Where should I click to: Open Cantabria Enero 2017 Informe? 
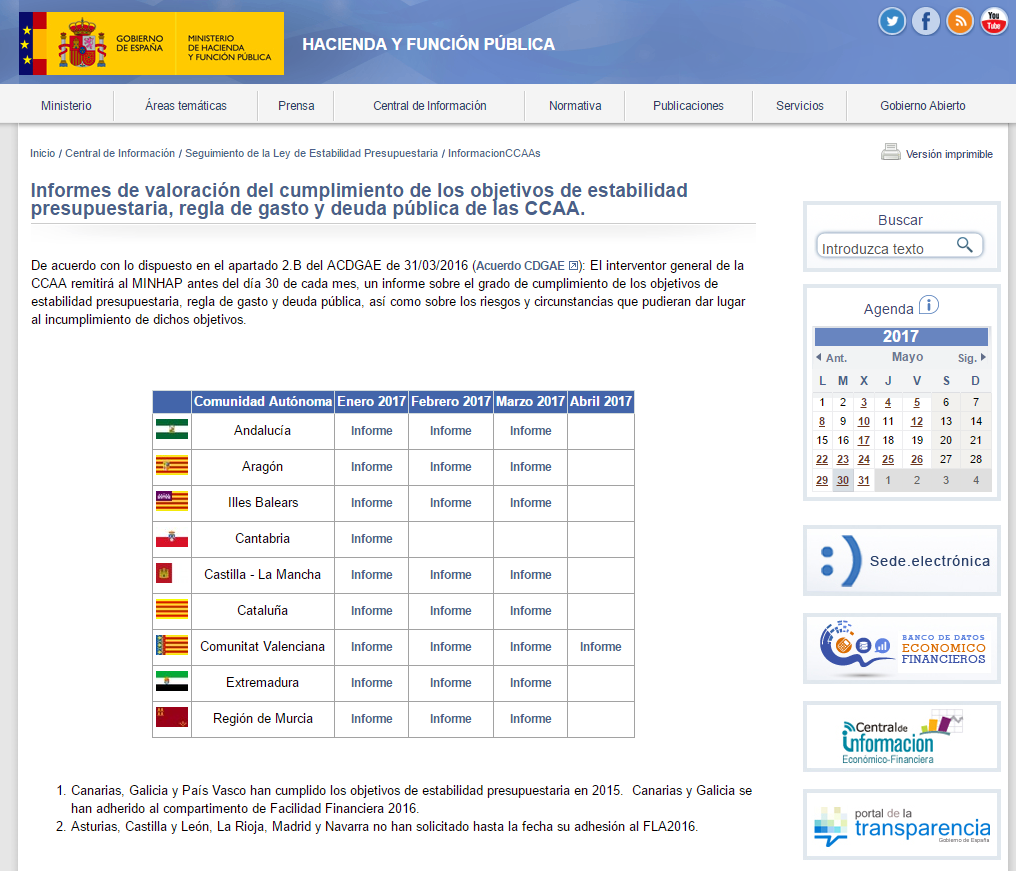[x=371, y=539]
